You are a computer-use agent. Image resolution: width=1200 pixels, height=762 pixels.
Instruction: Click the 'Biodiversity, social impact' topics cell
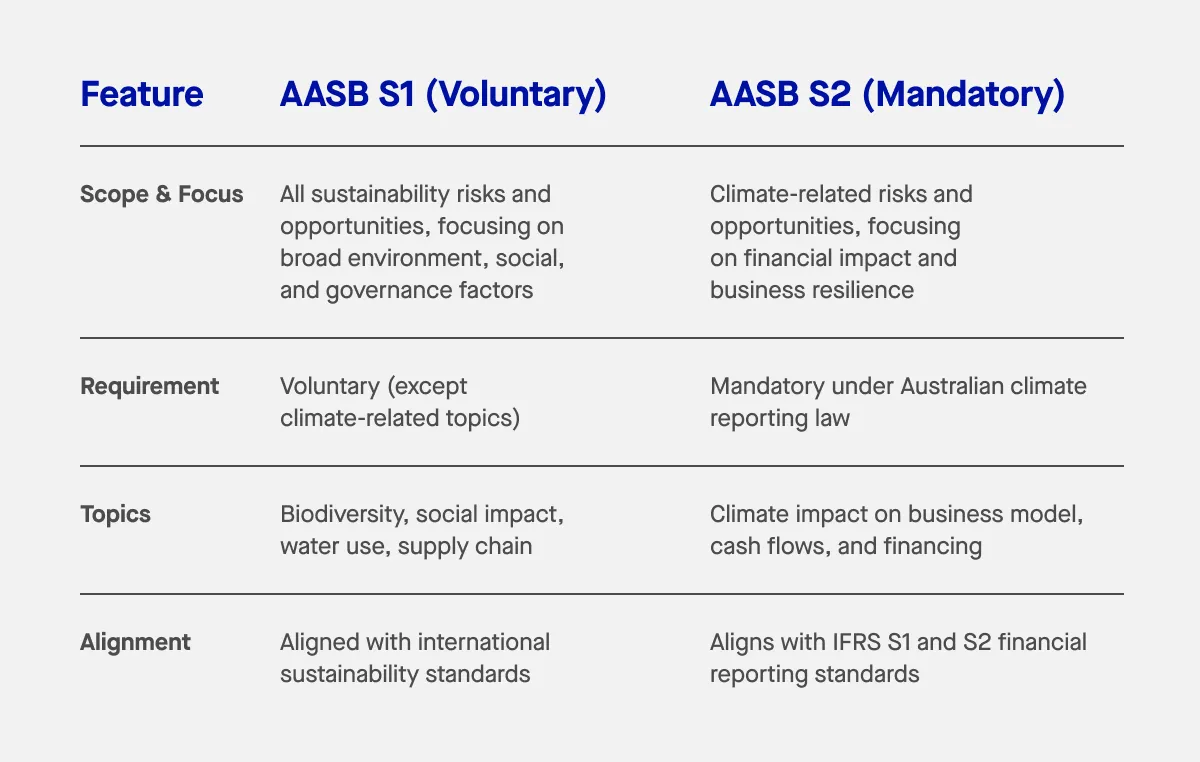tap(422, 530)
